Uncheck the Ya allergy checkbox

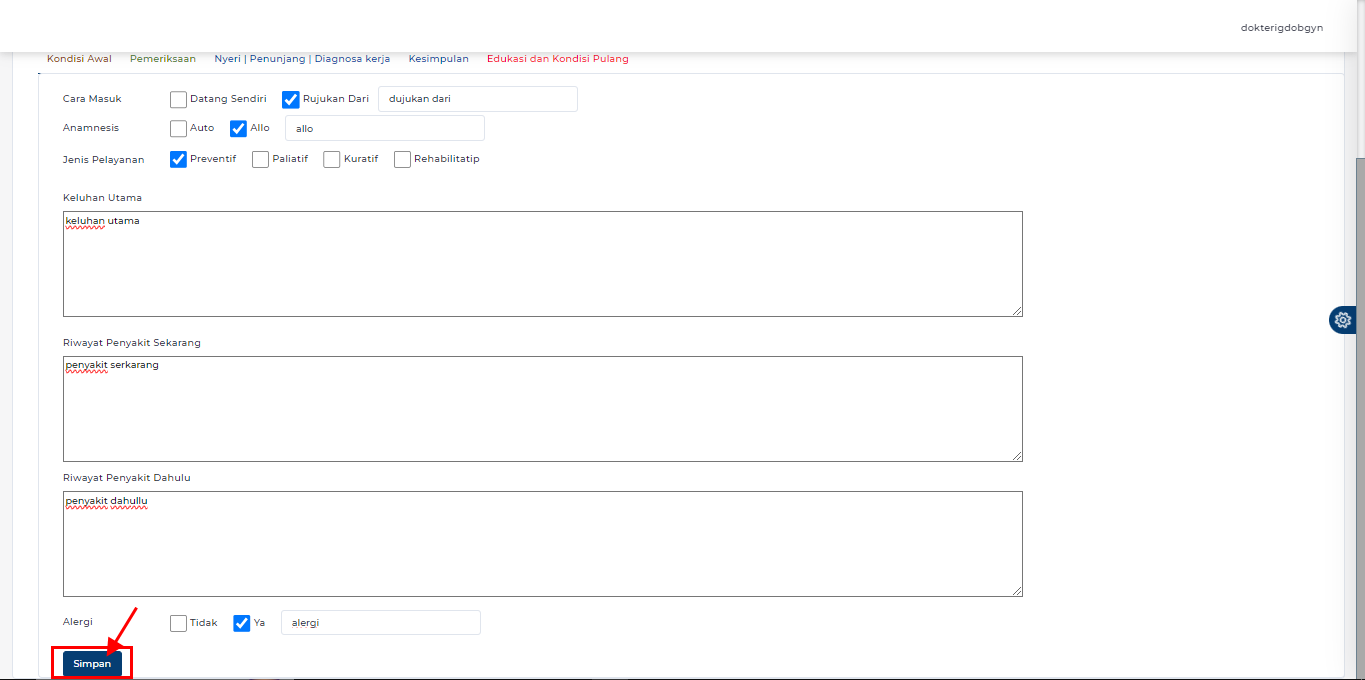(x=241, y=623)
